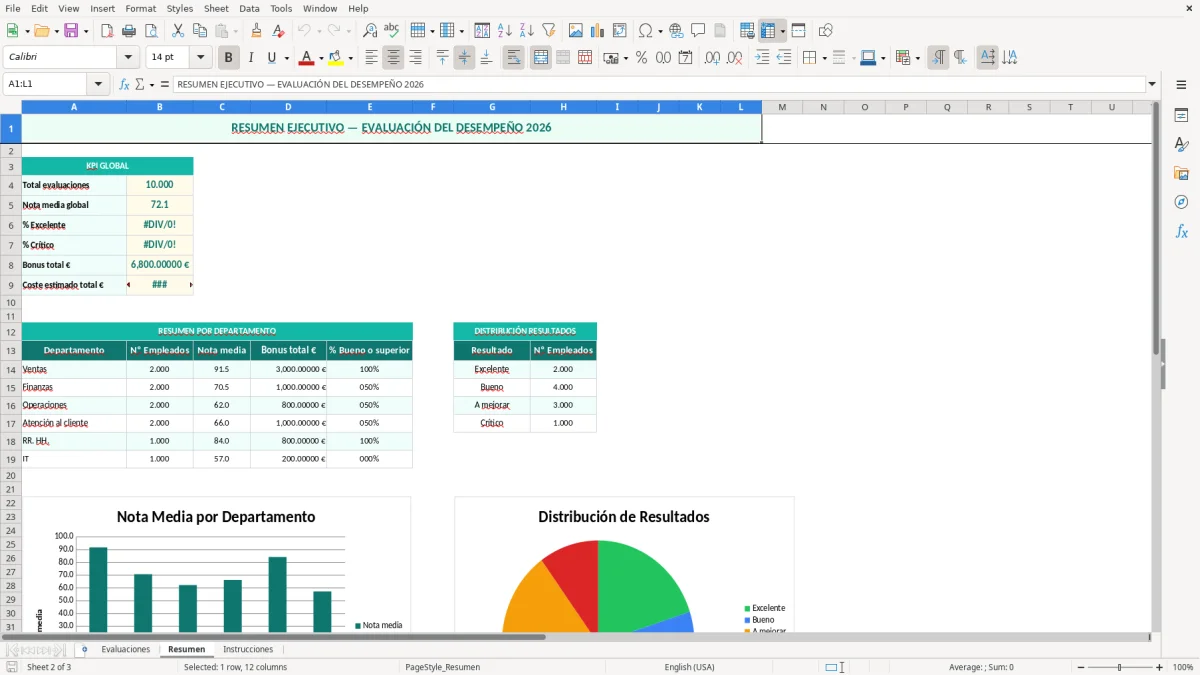Image resolution: width=1200 pixels, height=675 pixels.
Task: Clear direct formatting icon
Action: pyautogui.click(x=278, y=31)
